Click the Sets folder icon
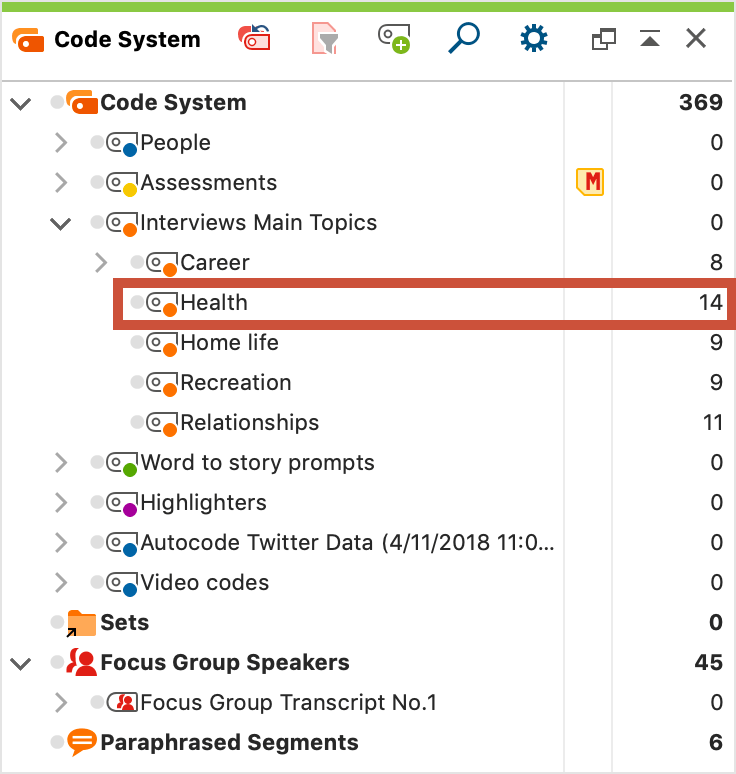The width and height of the screenshot is (736, 774). pos(81,623)
